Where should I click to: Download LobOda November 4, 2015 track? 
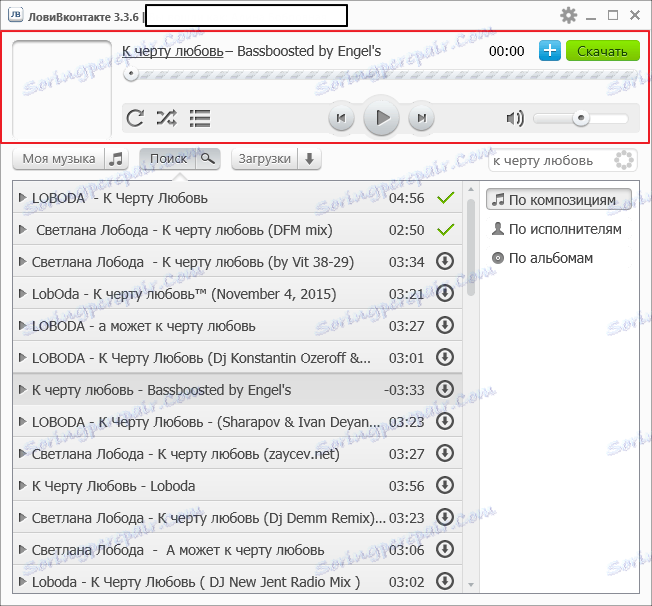[445, 294]
